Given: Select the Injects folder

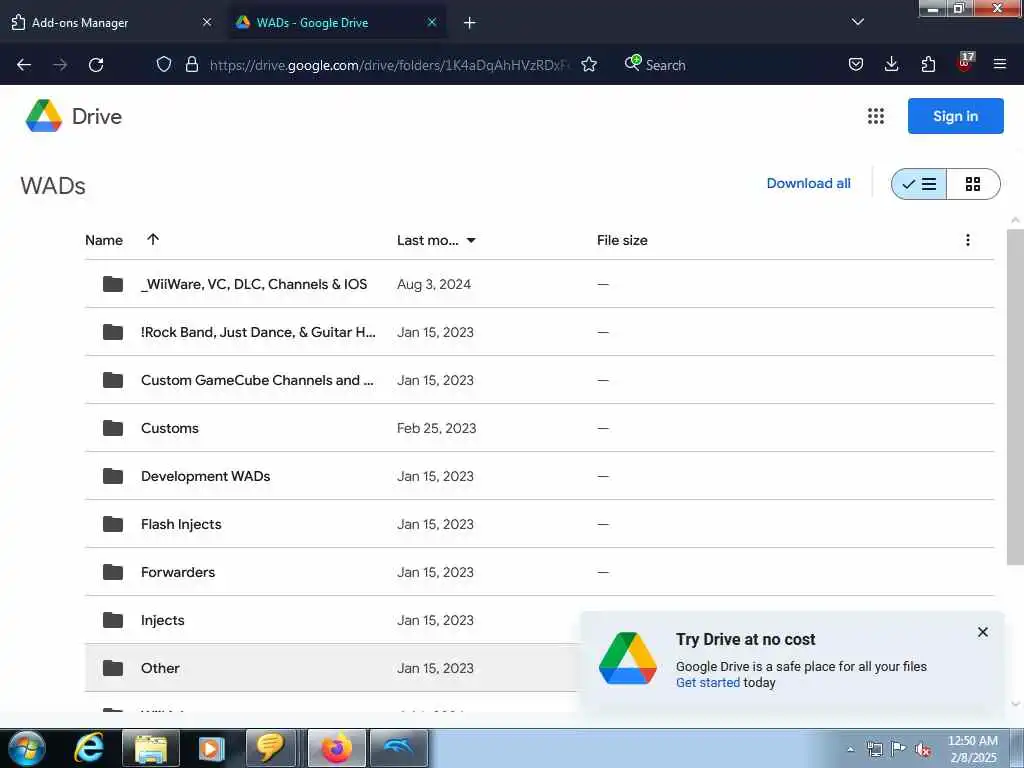Looking at the screenshot, I should click(x=332, y=620).
